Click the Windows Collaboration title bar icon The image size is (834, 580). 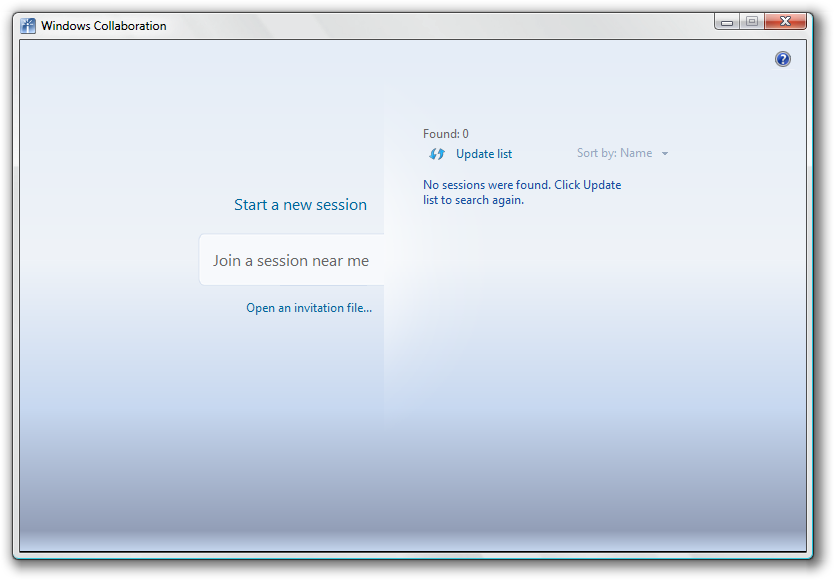28,26
